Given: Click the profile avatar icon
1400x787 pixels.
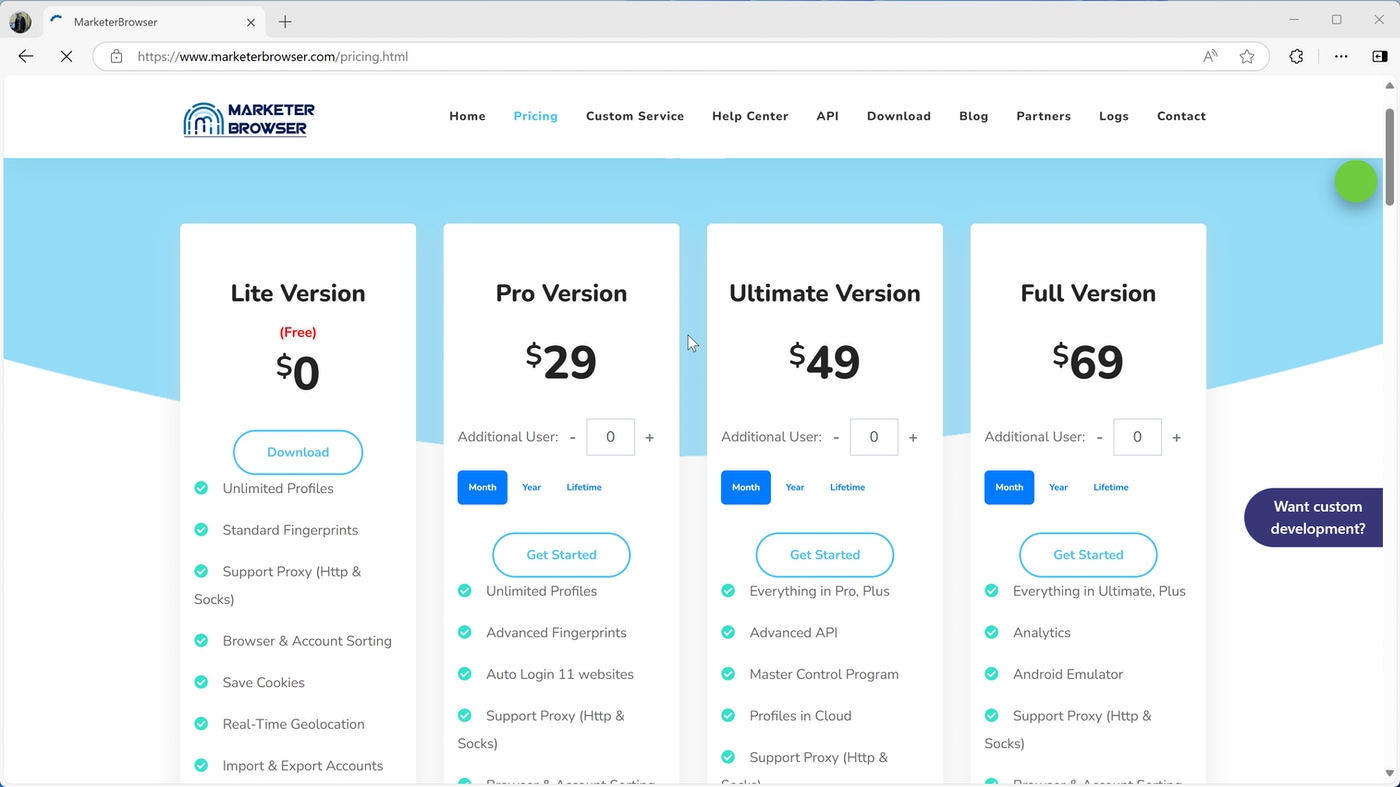Looking at the screenshot, I should point(20,22).
